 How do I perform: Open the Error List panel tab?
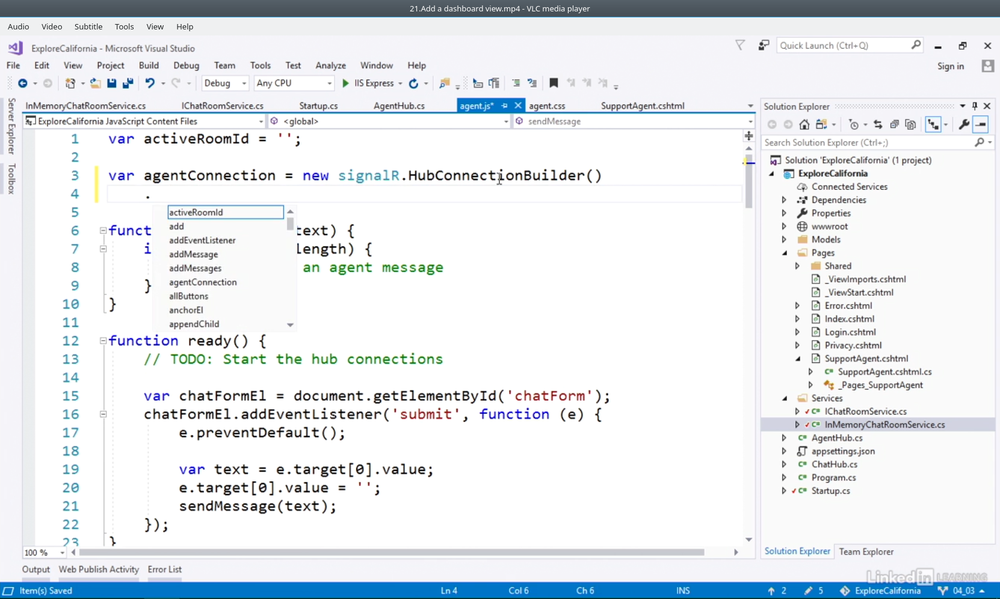[165, 569]
